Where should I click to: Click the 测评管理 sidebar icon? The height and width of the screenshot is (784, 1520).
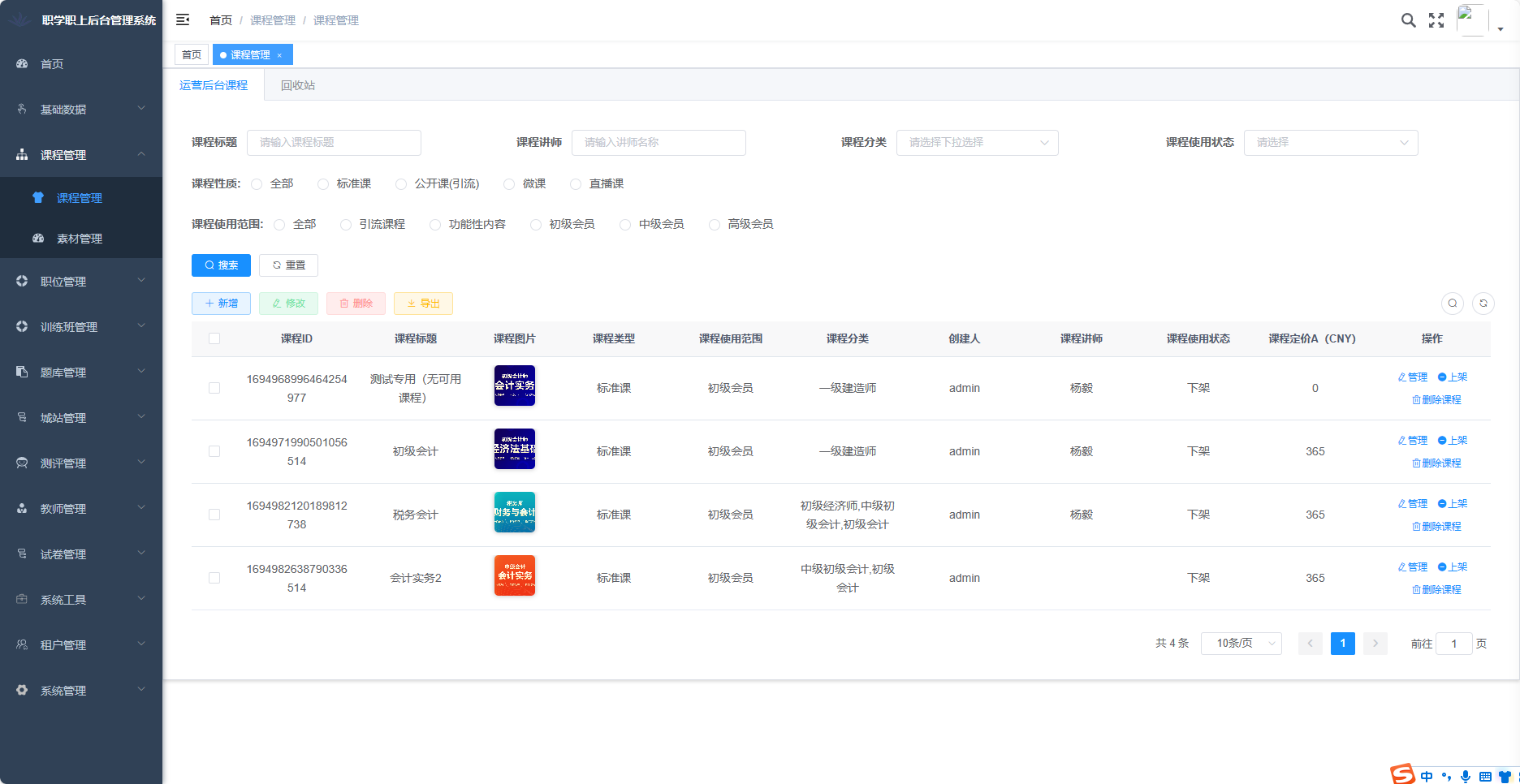pyautogui.click(x=22, y=463)
